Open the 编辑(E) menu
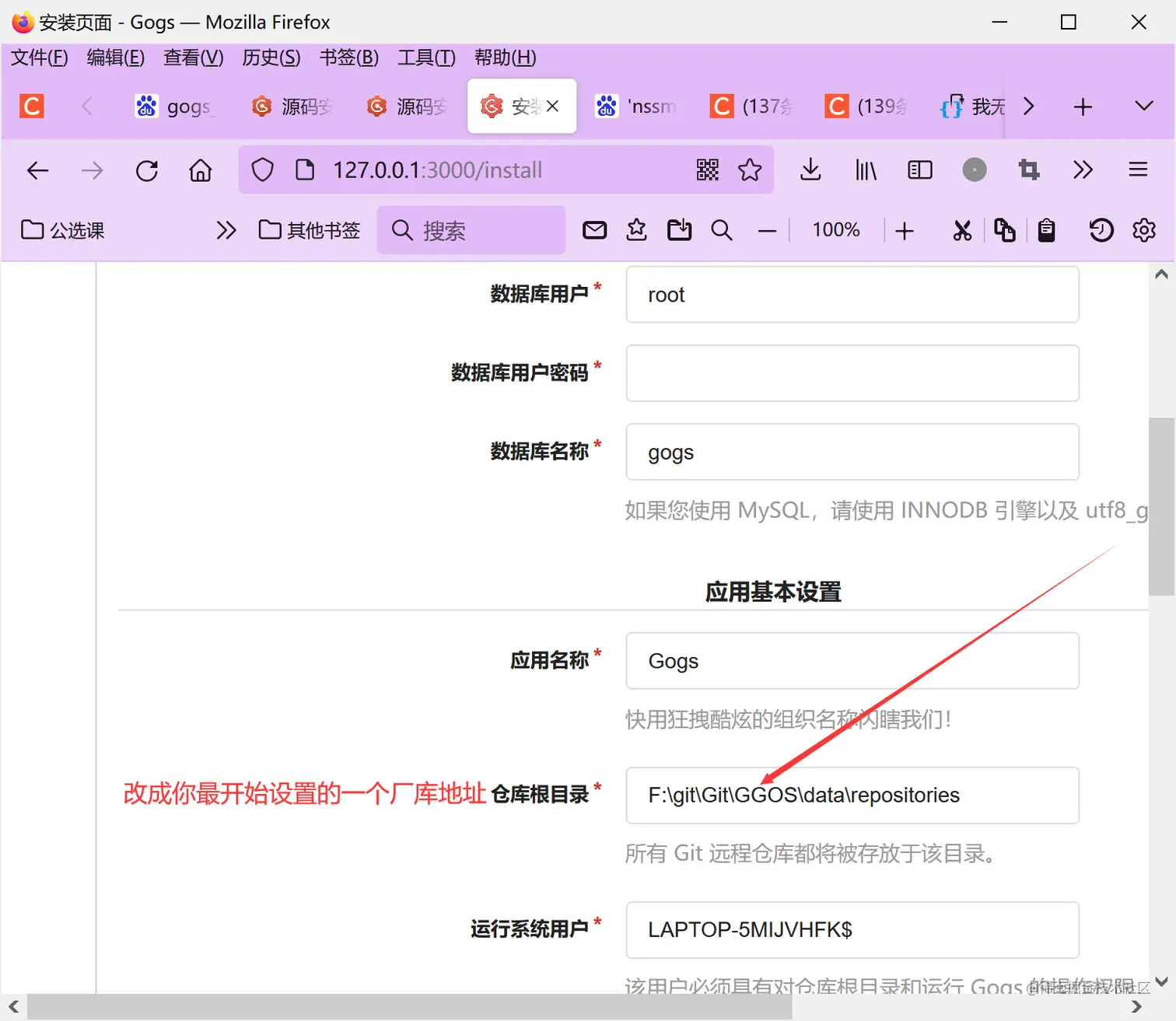The image size is (1176, 1021). point(116,58)
